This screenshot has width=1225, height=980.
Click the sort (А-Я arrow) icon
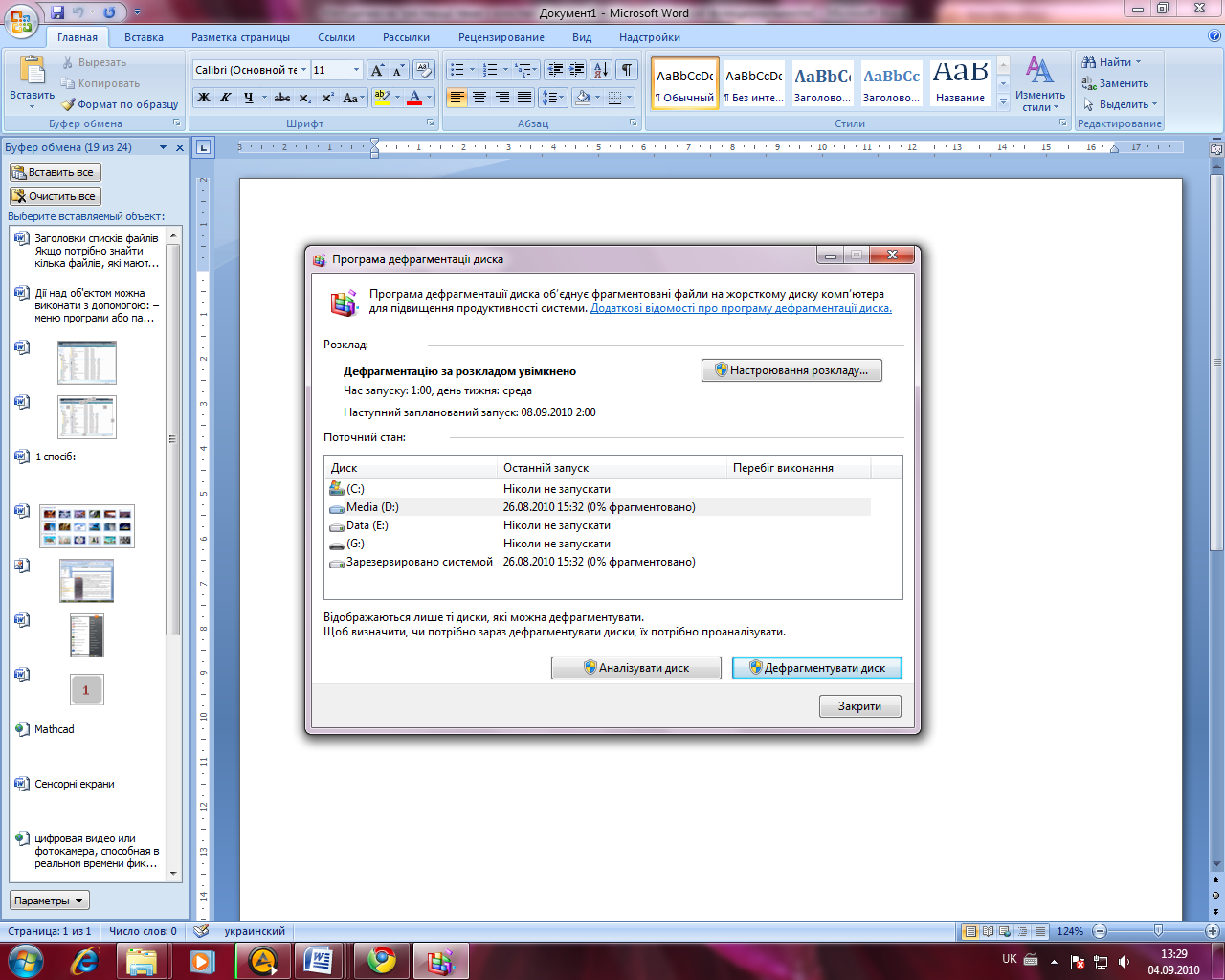click(601, 70)
